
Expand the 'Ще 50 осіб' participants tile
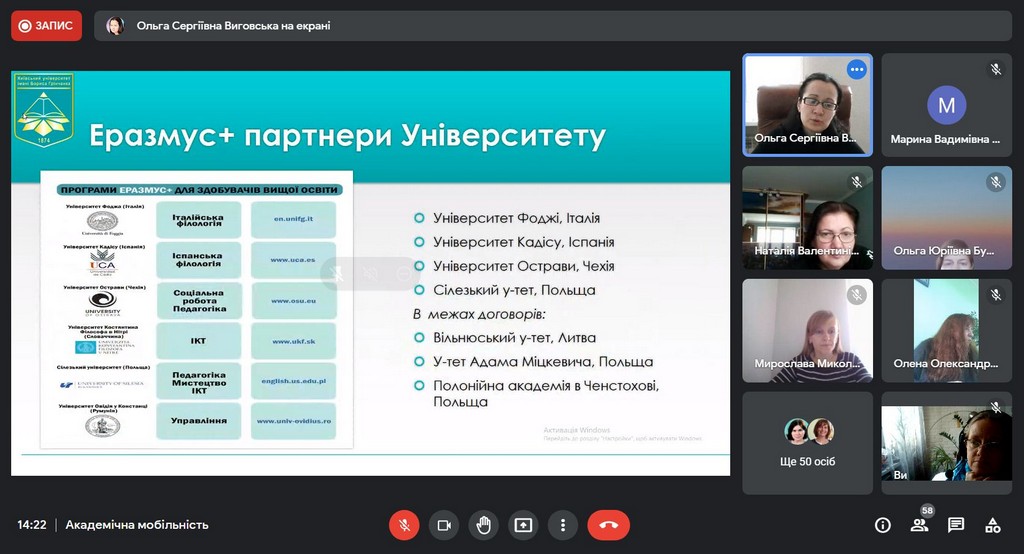pos(807,443)
